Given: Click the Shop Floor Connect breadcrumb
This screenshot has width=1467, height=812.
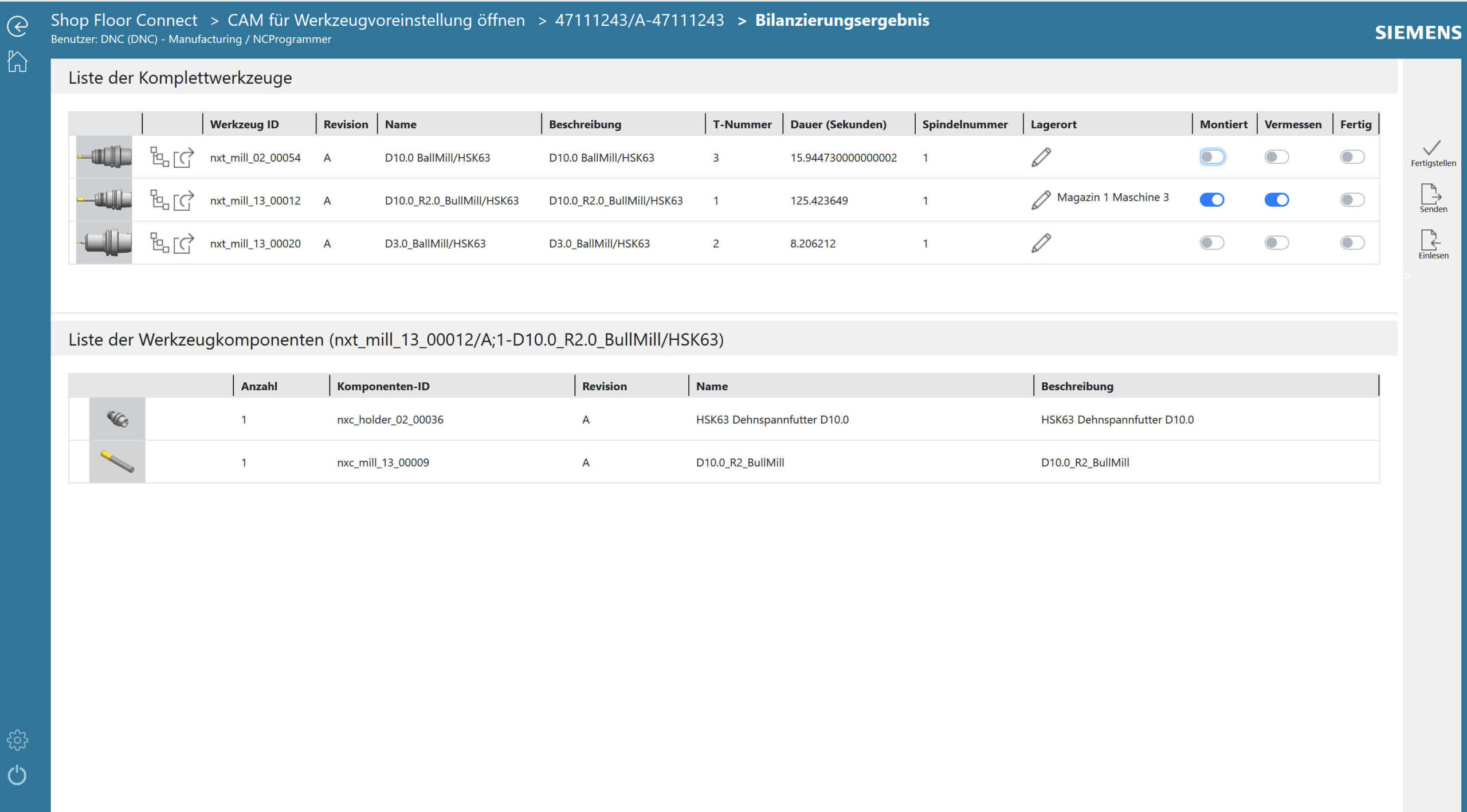Looking at the screenshot, I should click(x=124, y=20).
